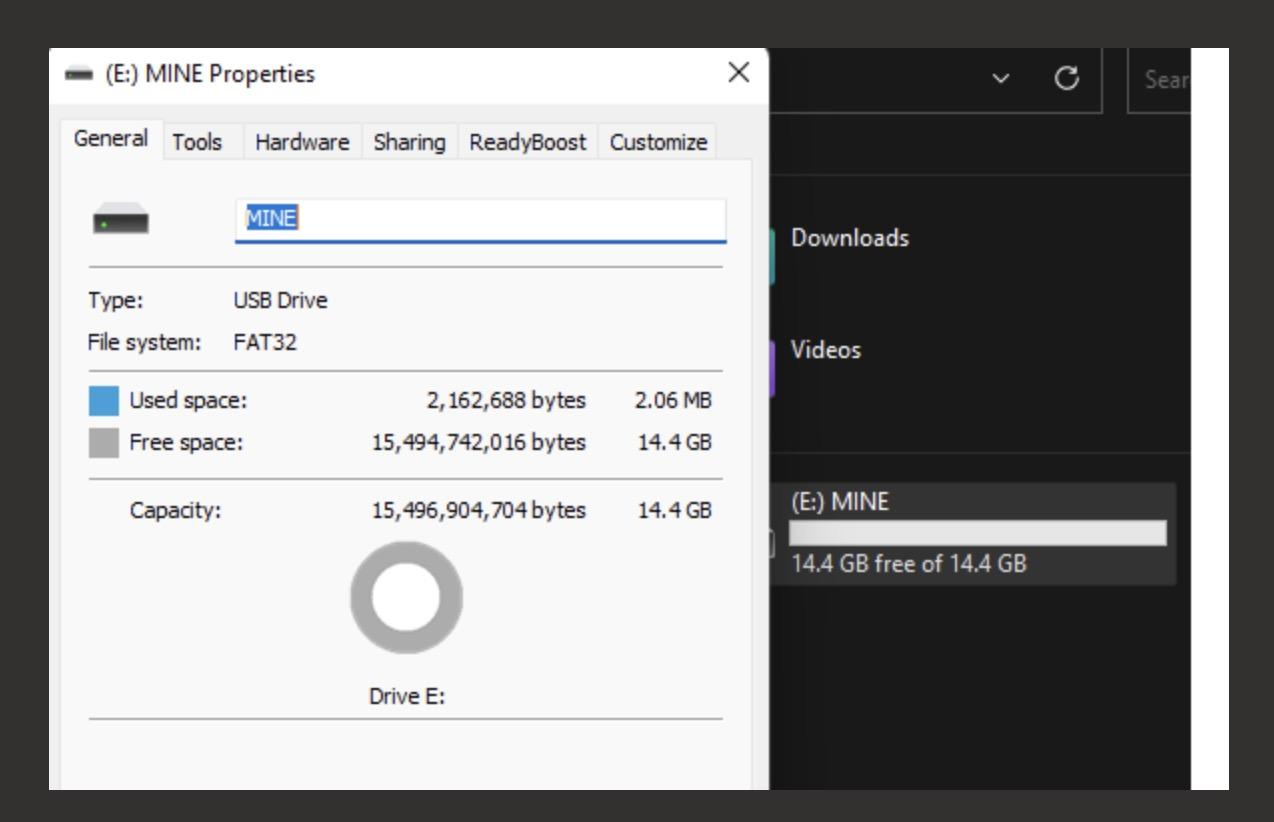
Task: Click the drive icon beside the label field
Action: click(x=120, y=220)
